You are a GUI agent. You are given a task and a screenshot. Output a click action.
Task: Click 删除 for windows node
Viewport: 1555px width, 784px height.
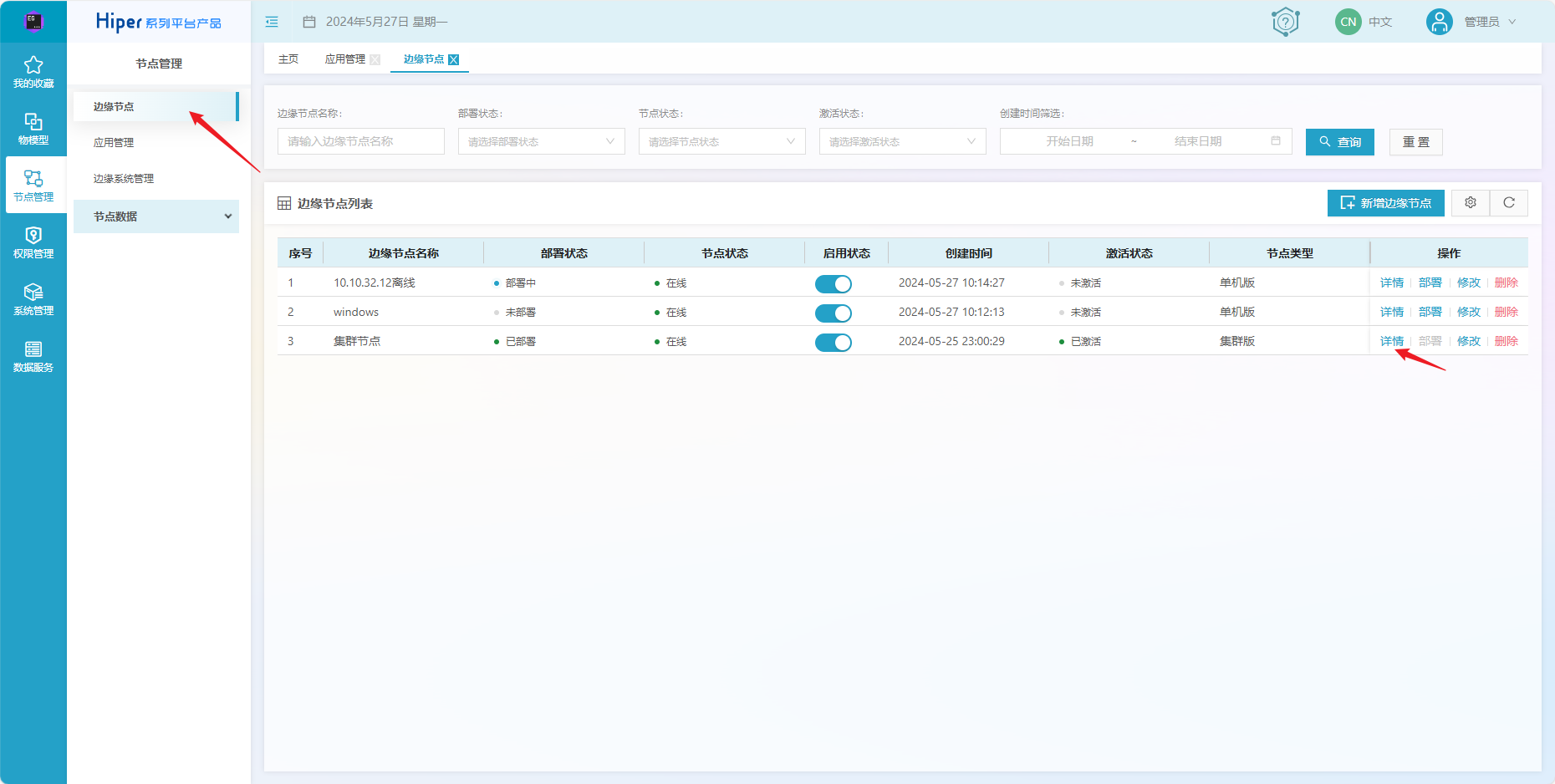1507,312
